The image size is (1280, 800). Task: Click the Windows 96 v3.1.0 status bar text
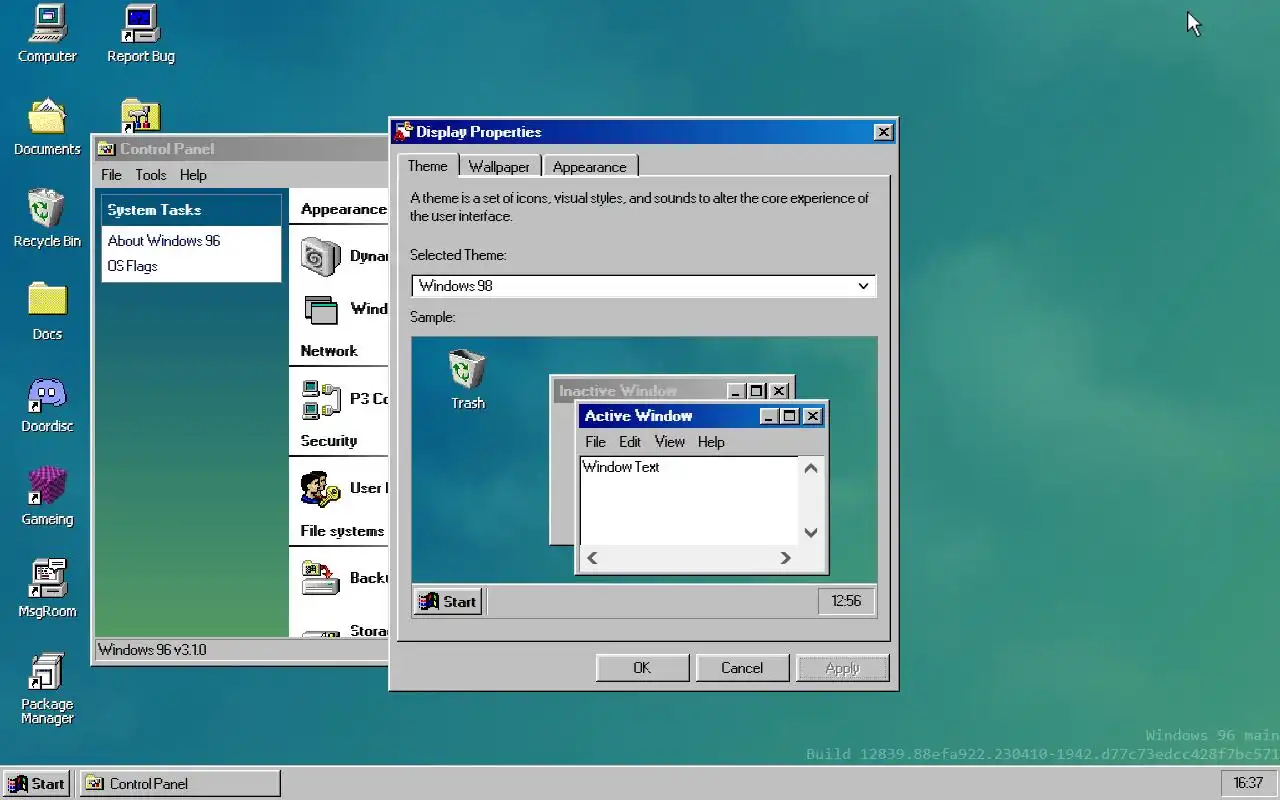click(x=152, y=650)
